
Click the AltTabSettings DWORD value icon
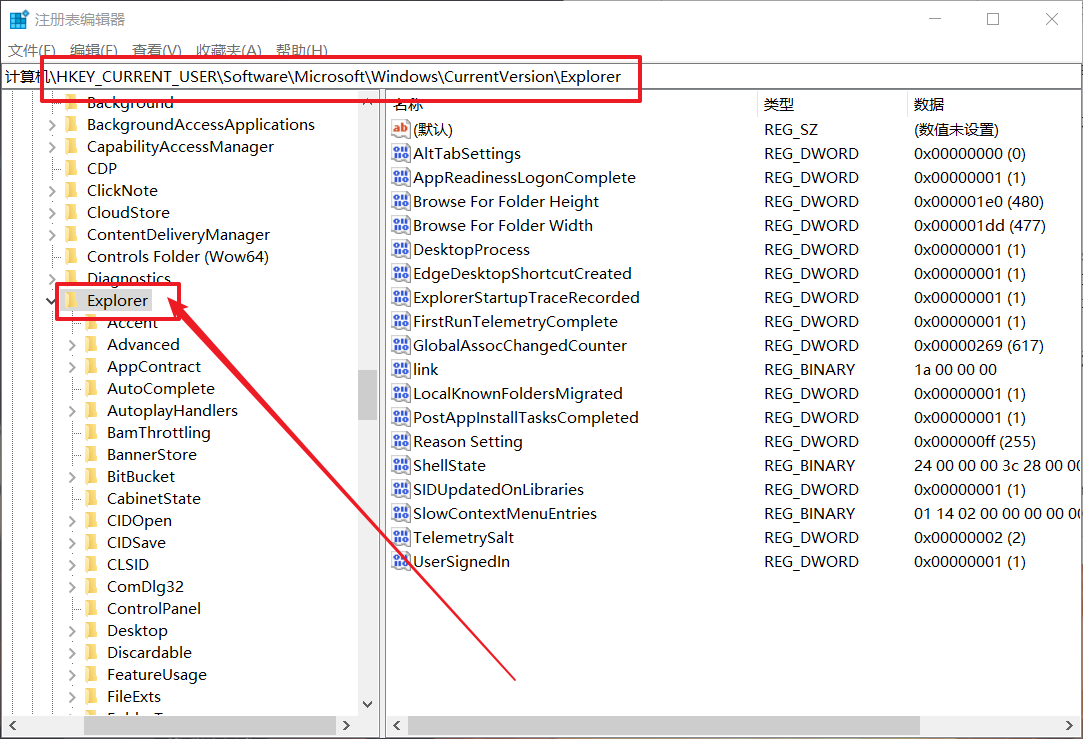[401, 154]
